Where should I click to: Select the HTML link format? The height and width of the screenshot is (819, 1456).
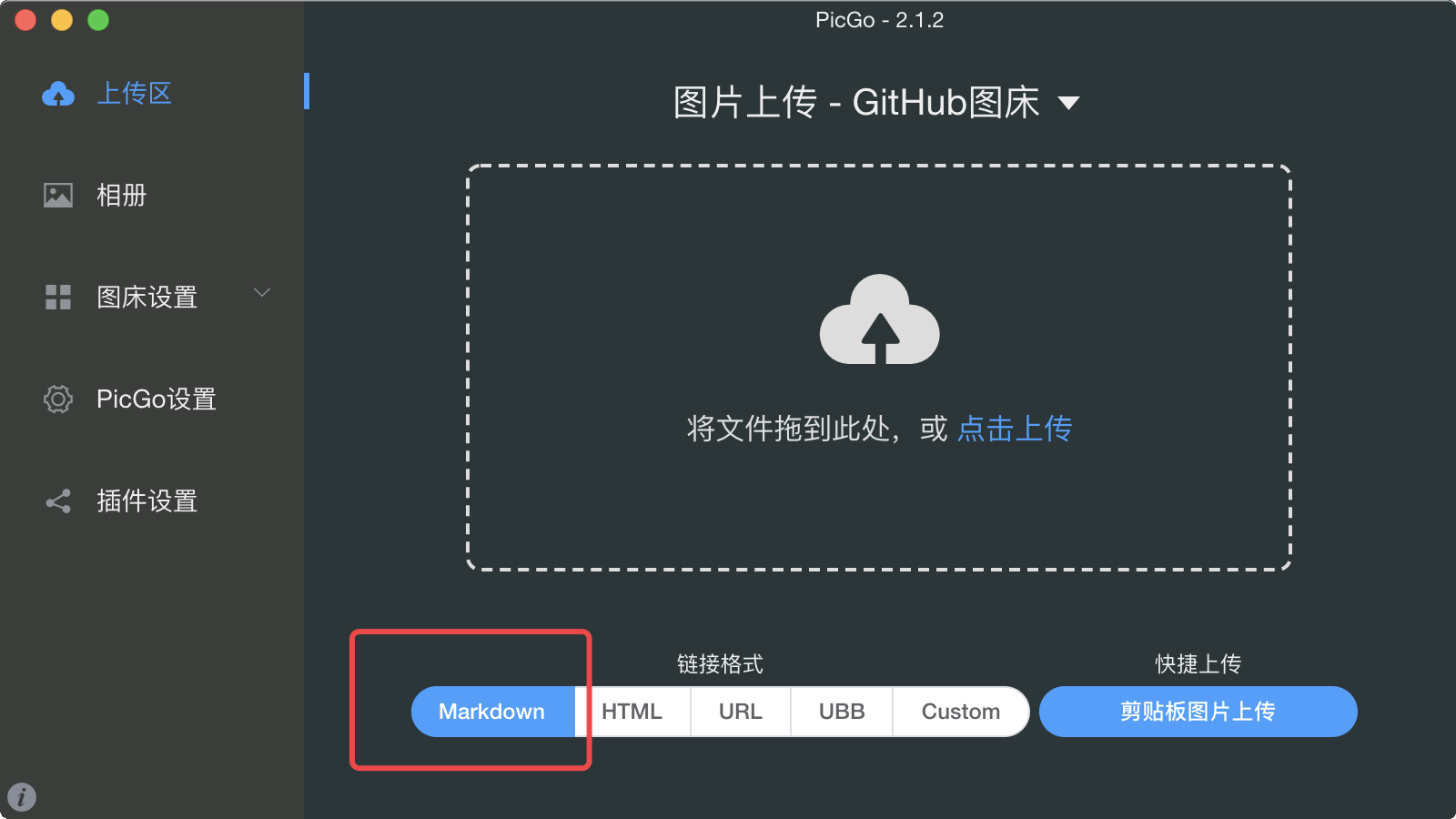[632, 712]
